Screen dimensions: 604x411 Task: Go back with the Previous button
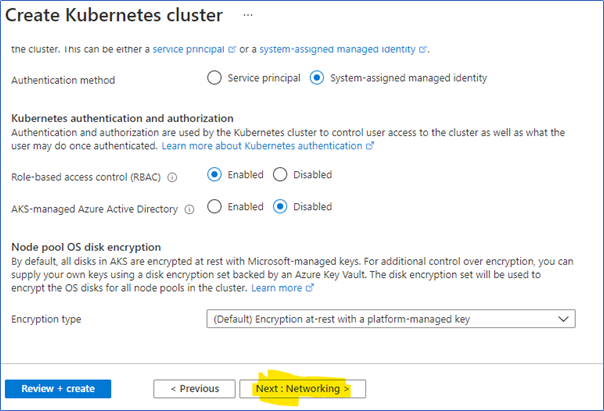coord(194,388)
